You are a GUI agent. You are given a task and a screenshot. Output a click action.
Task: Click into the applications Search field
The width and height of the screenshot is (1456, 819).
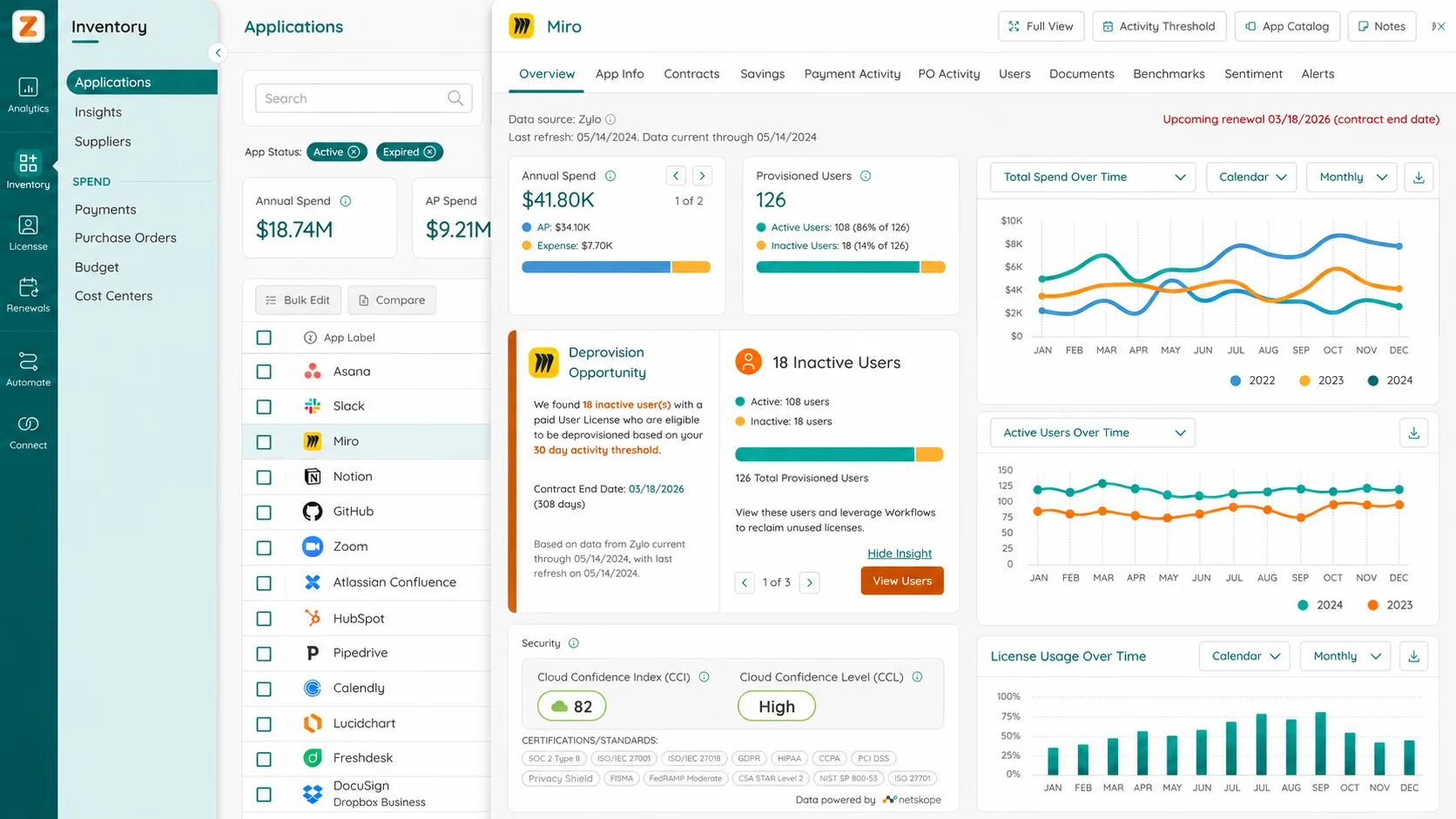(x=363, y=98)
